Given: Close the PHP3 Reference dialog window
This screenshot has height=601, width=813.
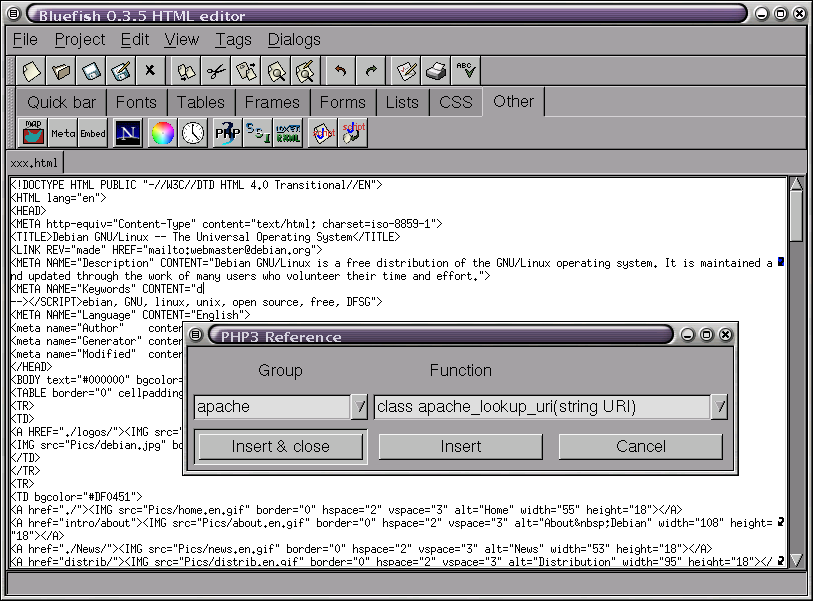Looking at the screenshot, I should 726,335.
